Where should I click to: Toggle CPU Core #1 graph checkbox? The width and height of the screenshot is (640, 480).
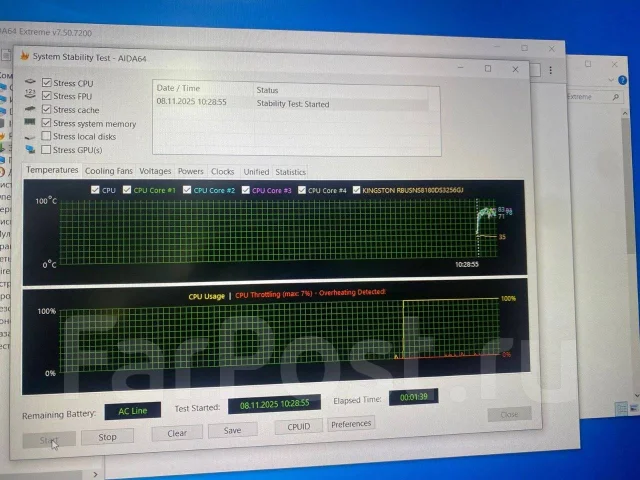coord(127,190)
